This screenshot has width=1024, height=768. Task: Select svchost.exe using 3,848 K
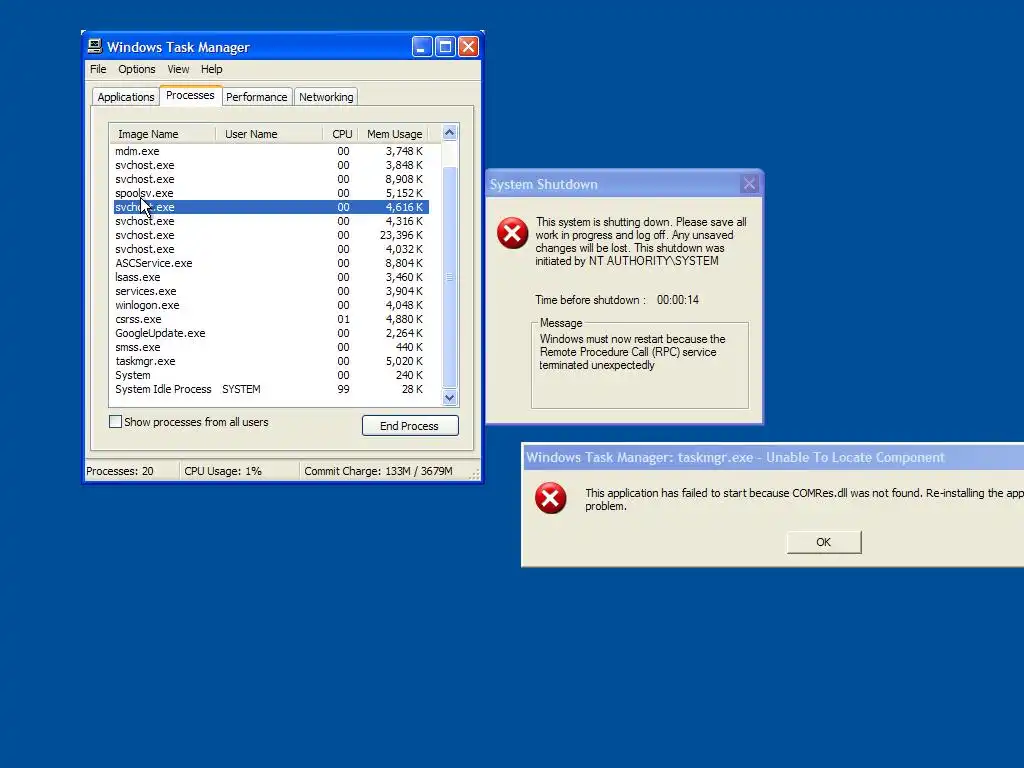[x=271, y=165]
